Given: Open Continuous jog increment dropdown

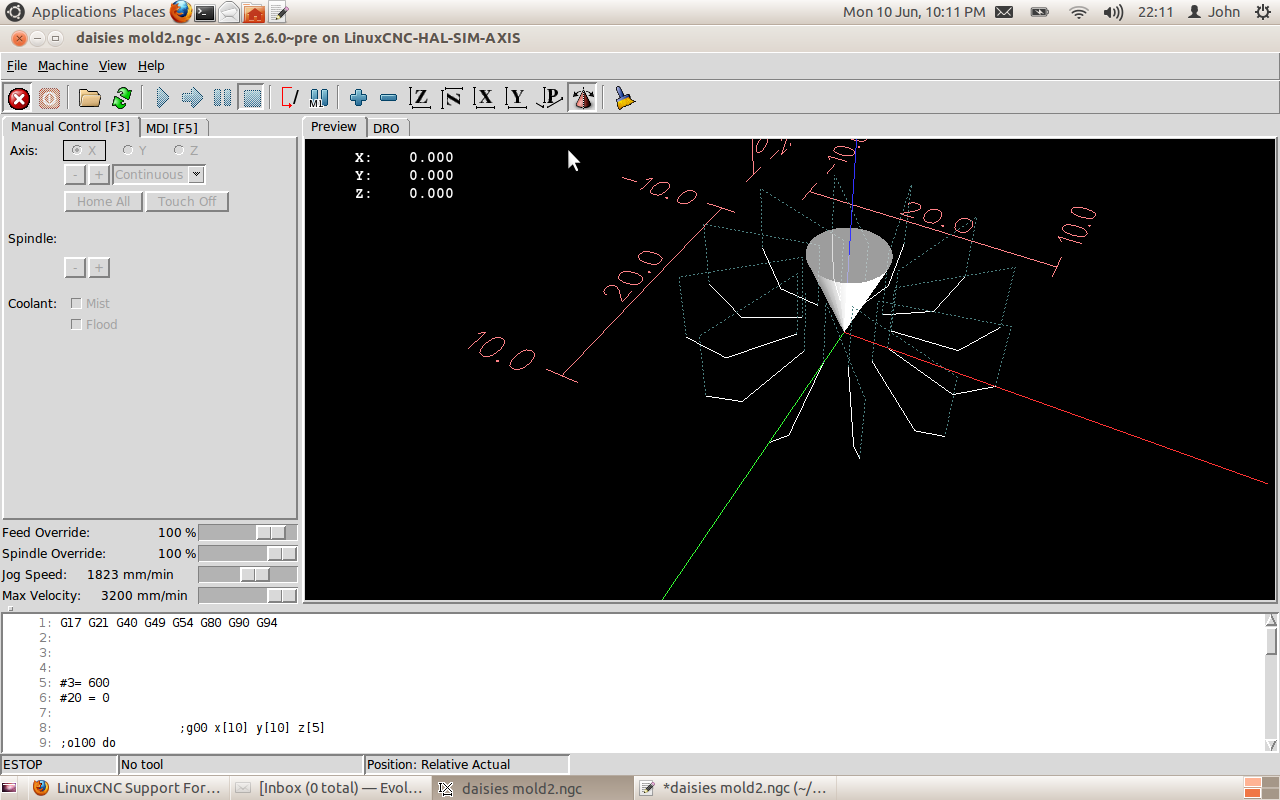Looking at the screenshot, I should point(159,175).
